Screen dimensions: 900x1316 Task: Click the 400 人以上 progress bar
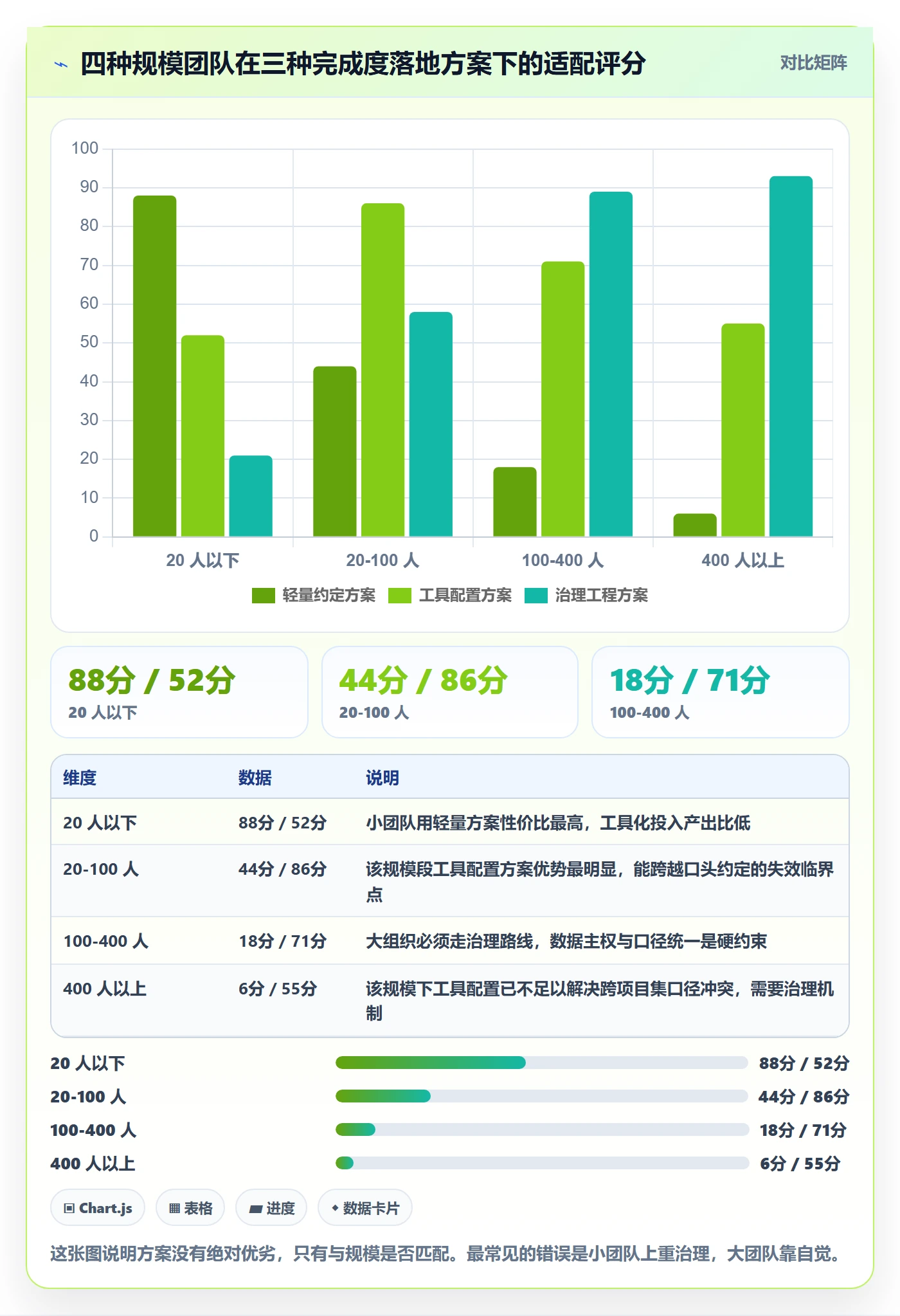(541, 1163)
